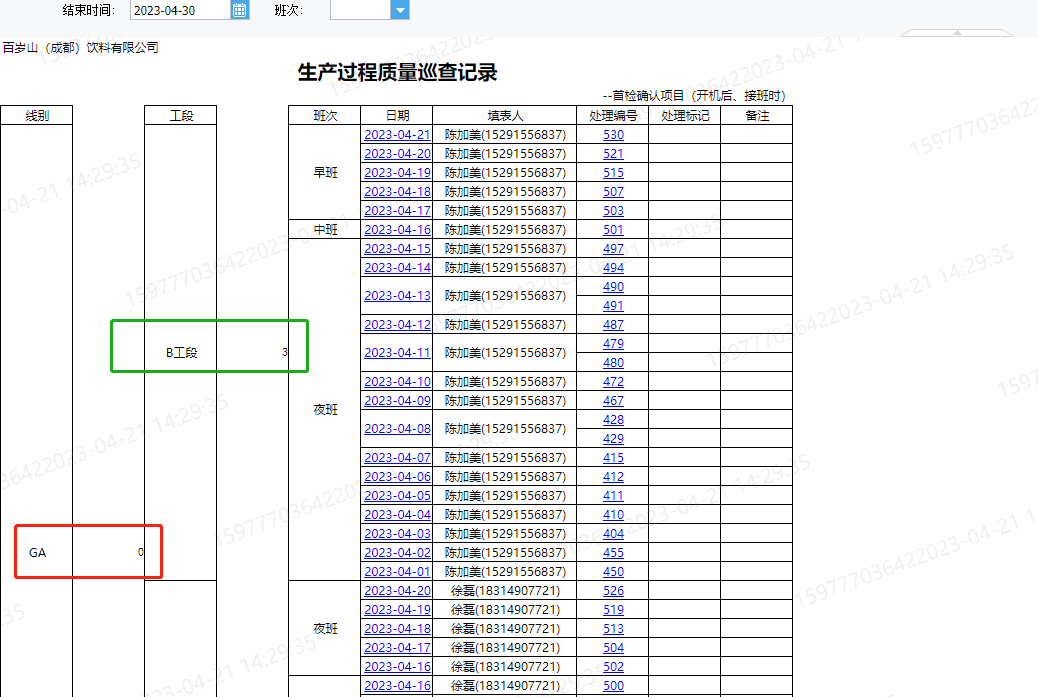Select the 中班 shift cell
Image resolution: width=1038 pixels, height=697 pixels.
click(324, 230)
